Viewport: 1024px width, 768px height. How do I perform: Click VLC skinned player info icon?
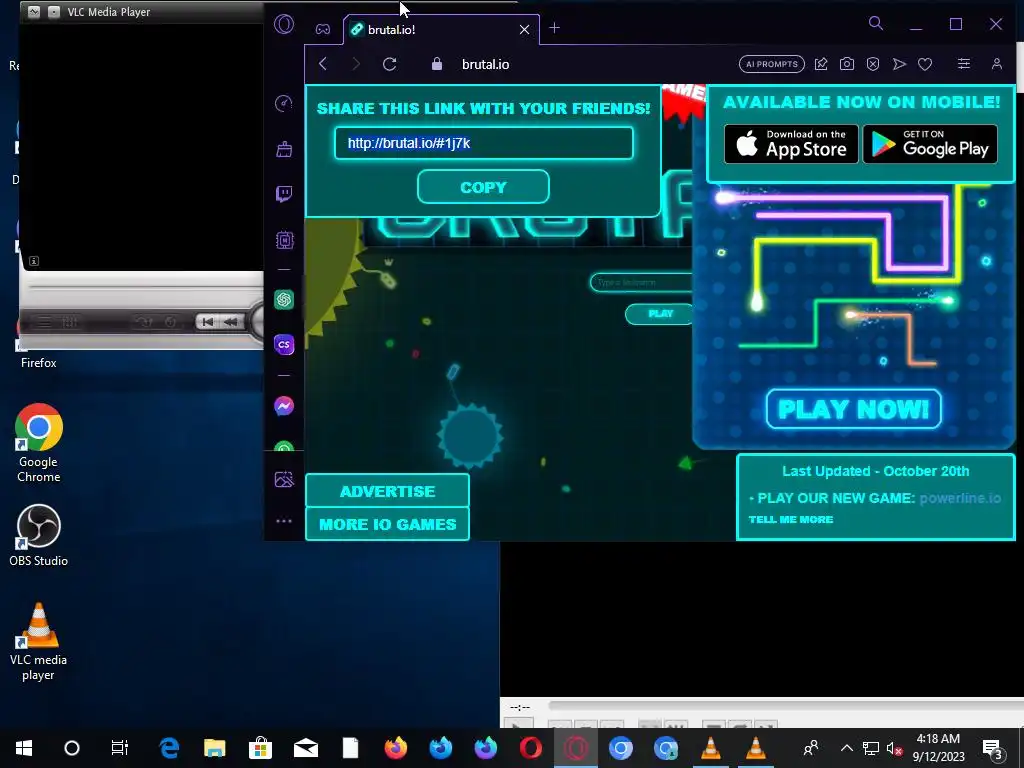[x=34, y=261]
